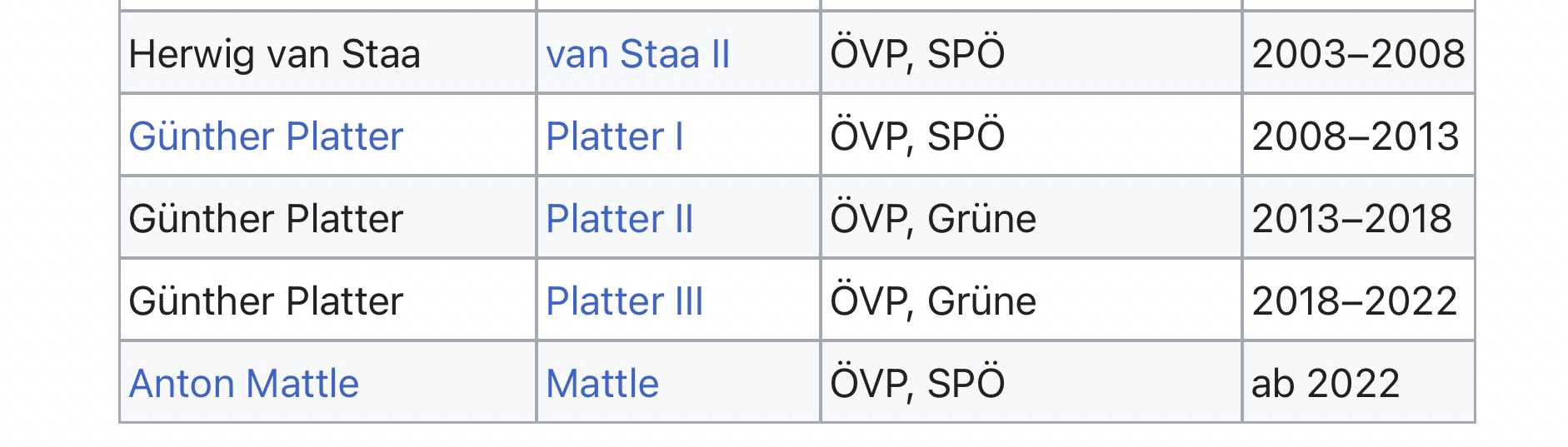Screen dimensions: 1568x447
Task: Open the Platter I government link
Action: [x=614, y=137]
